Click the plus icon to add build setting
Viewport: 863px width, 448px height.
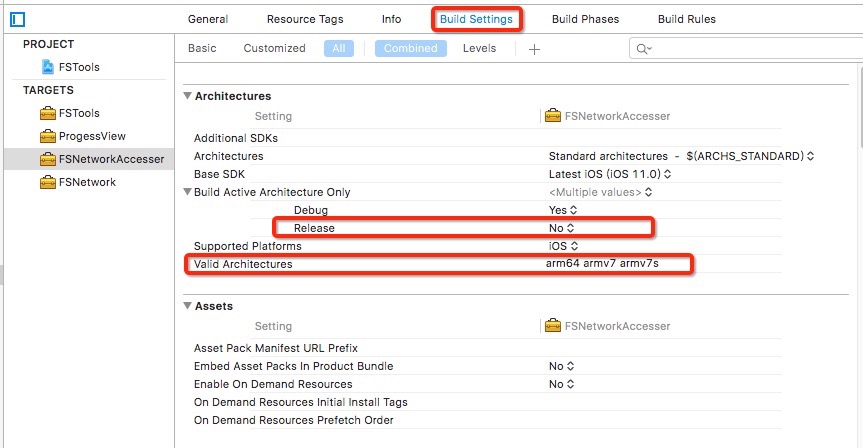point(534,49)
